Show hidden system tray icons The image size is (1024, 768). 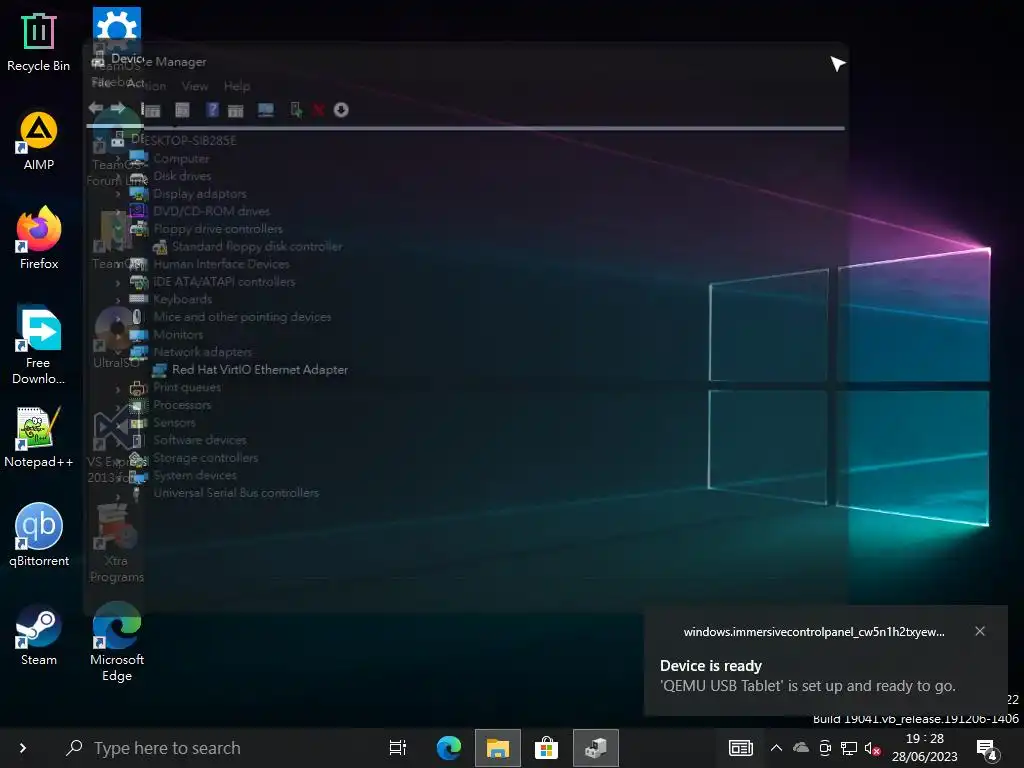(x=776, y=748)
